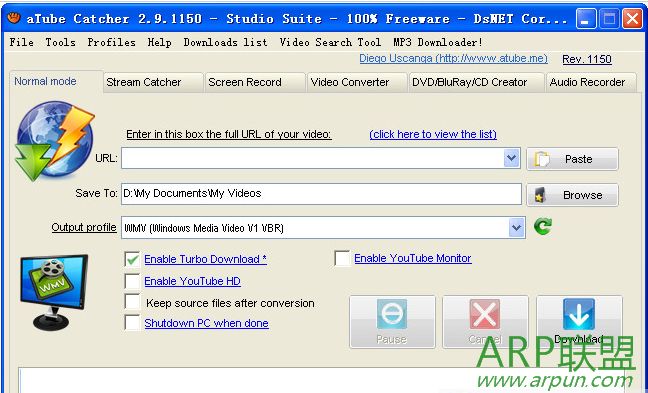Open the File menu
The image size is (648, 393).
point(21,42)
